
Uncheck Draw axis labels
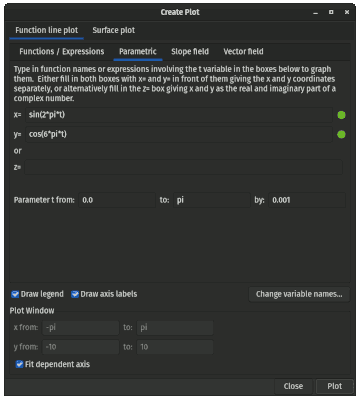[x=75, y=294]
